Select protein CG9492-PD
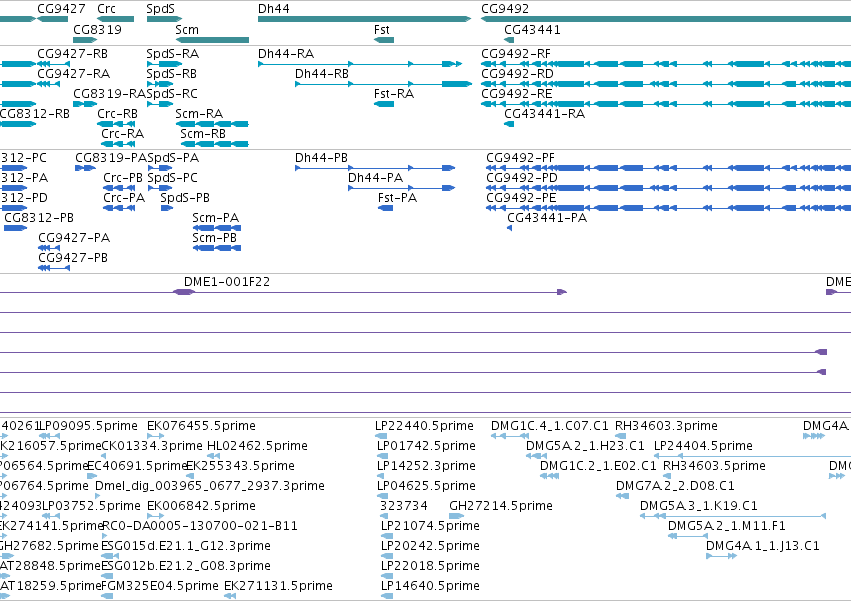The image size is (851, 601). [x=668, y=188]
